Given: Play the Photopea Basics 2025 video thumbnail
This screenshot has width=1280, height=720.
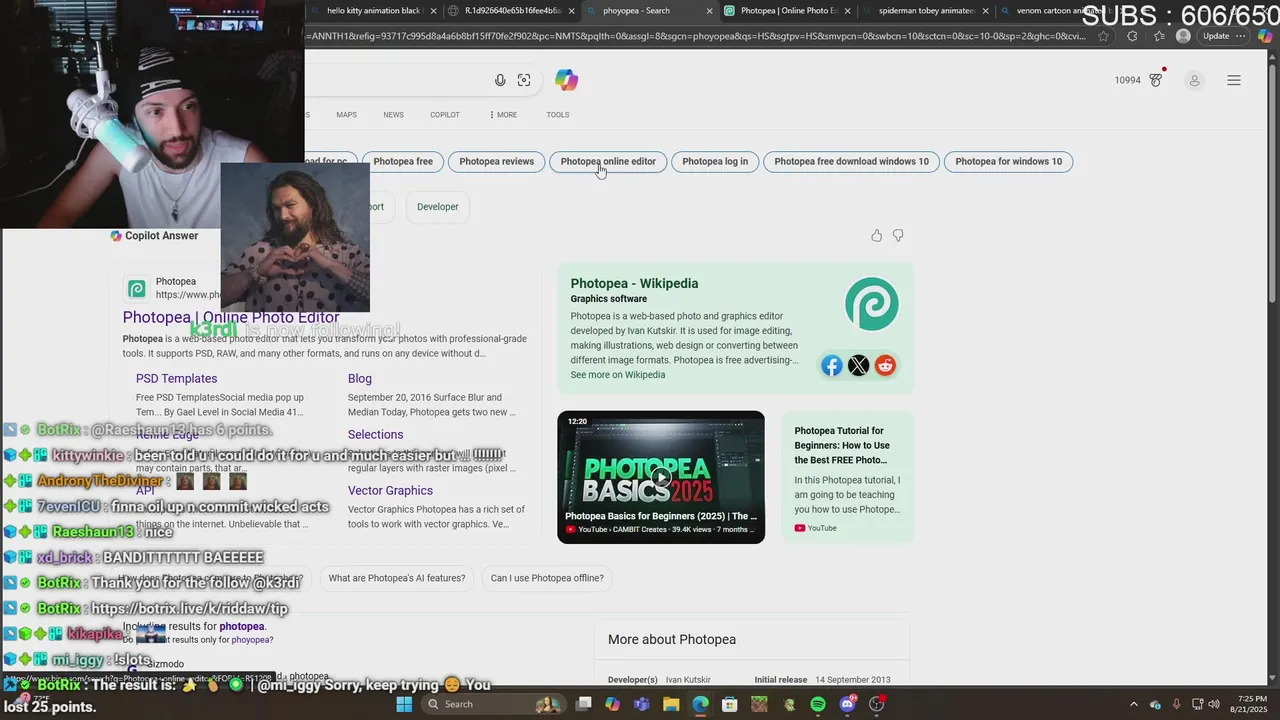Looking at the screenshot, I should click(661, 477).
